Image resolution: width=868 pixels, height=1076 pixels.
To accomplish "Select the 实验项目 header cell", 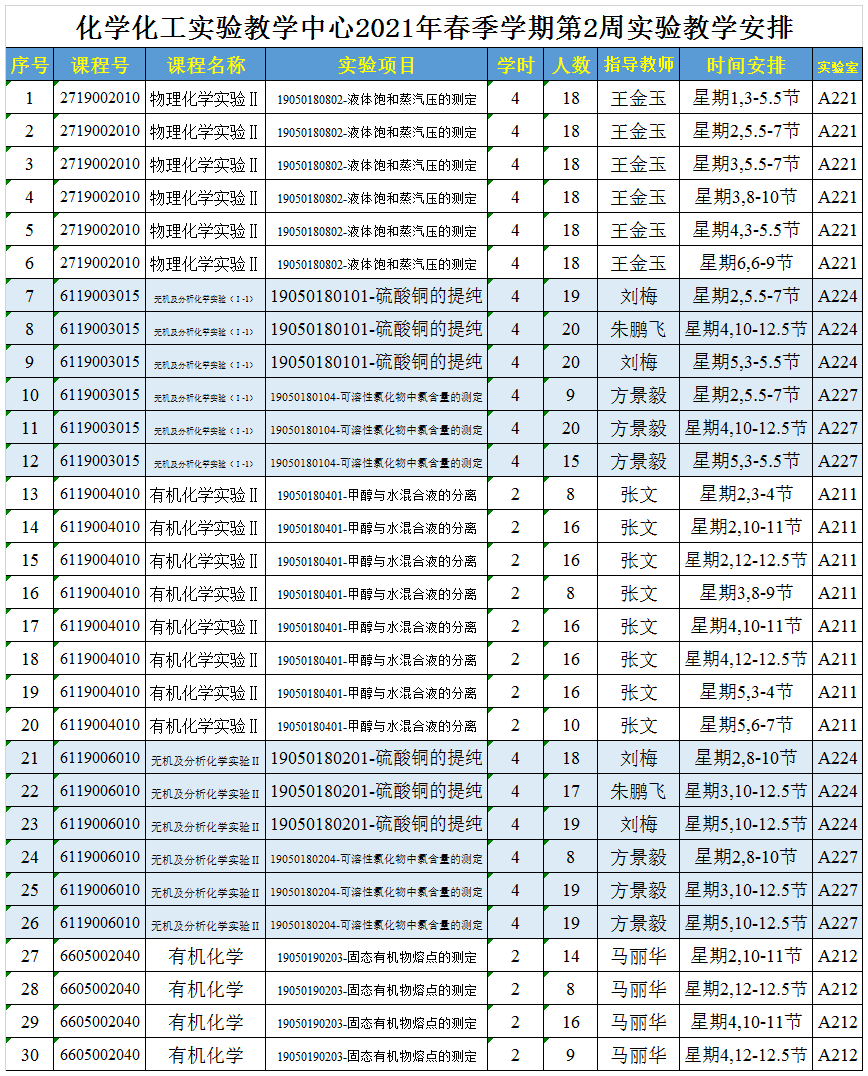I will [x=377, y=65].
